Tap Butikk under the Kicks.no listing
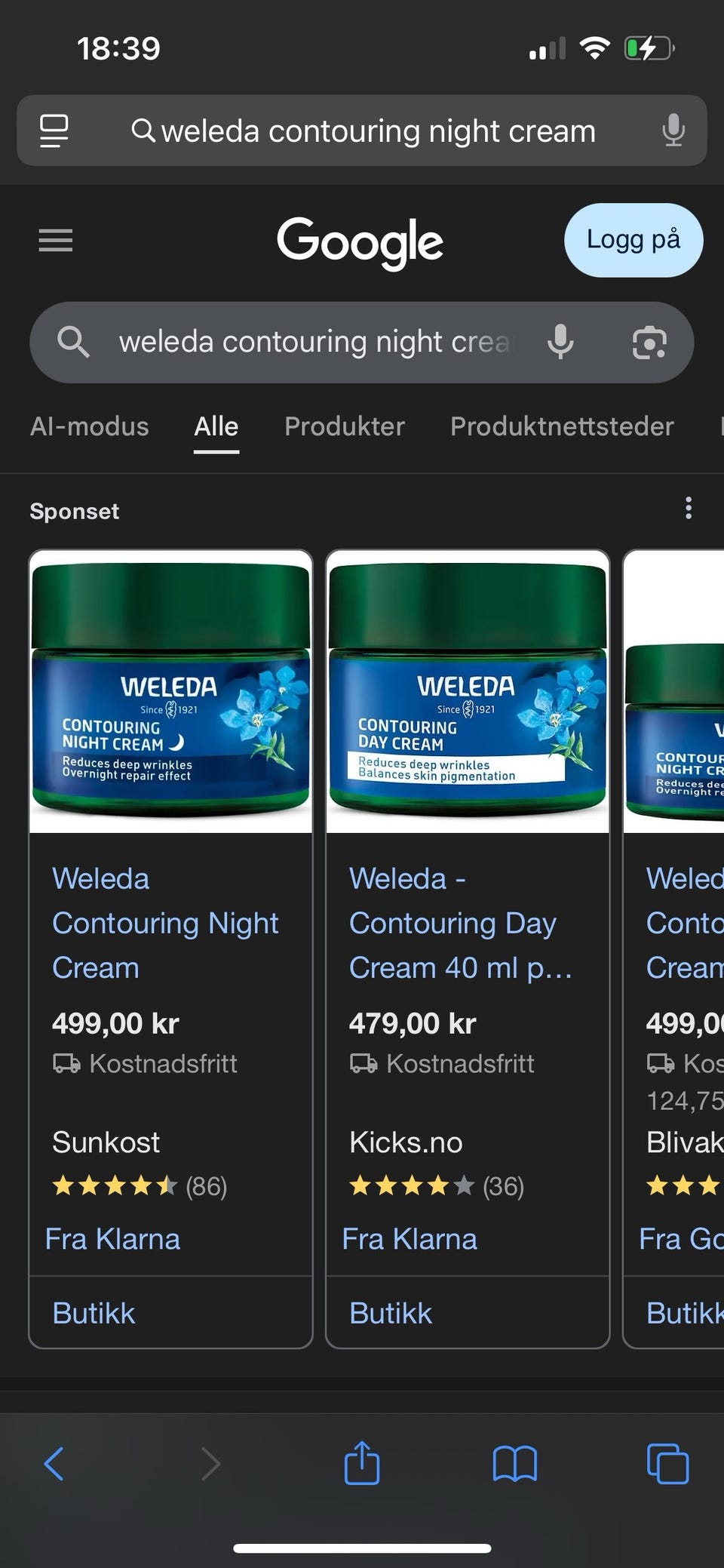This screenshot has height=1568, width=724. click(x=391, y=1313)
